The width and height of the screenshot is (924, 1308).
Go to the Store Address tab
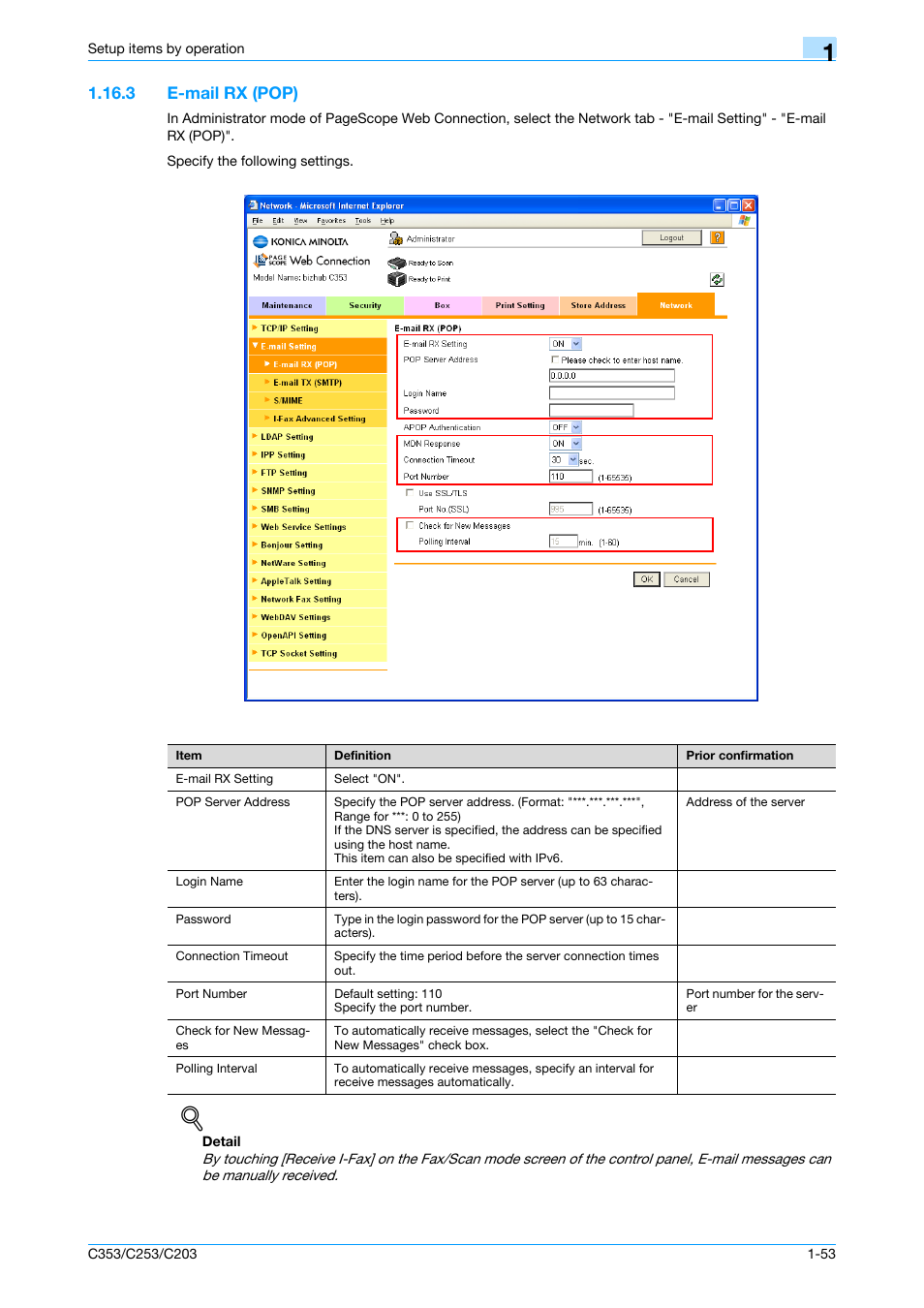click(x=598, y=305)
